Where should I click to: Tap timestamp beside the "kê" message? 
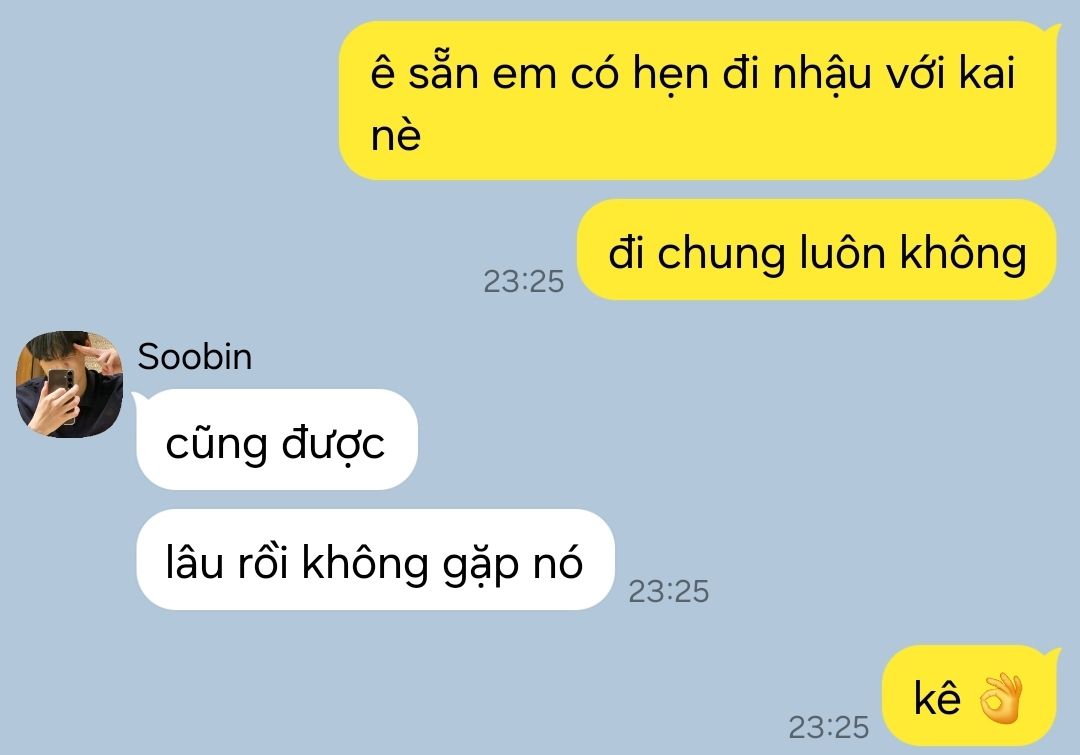pos(829,727)
